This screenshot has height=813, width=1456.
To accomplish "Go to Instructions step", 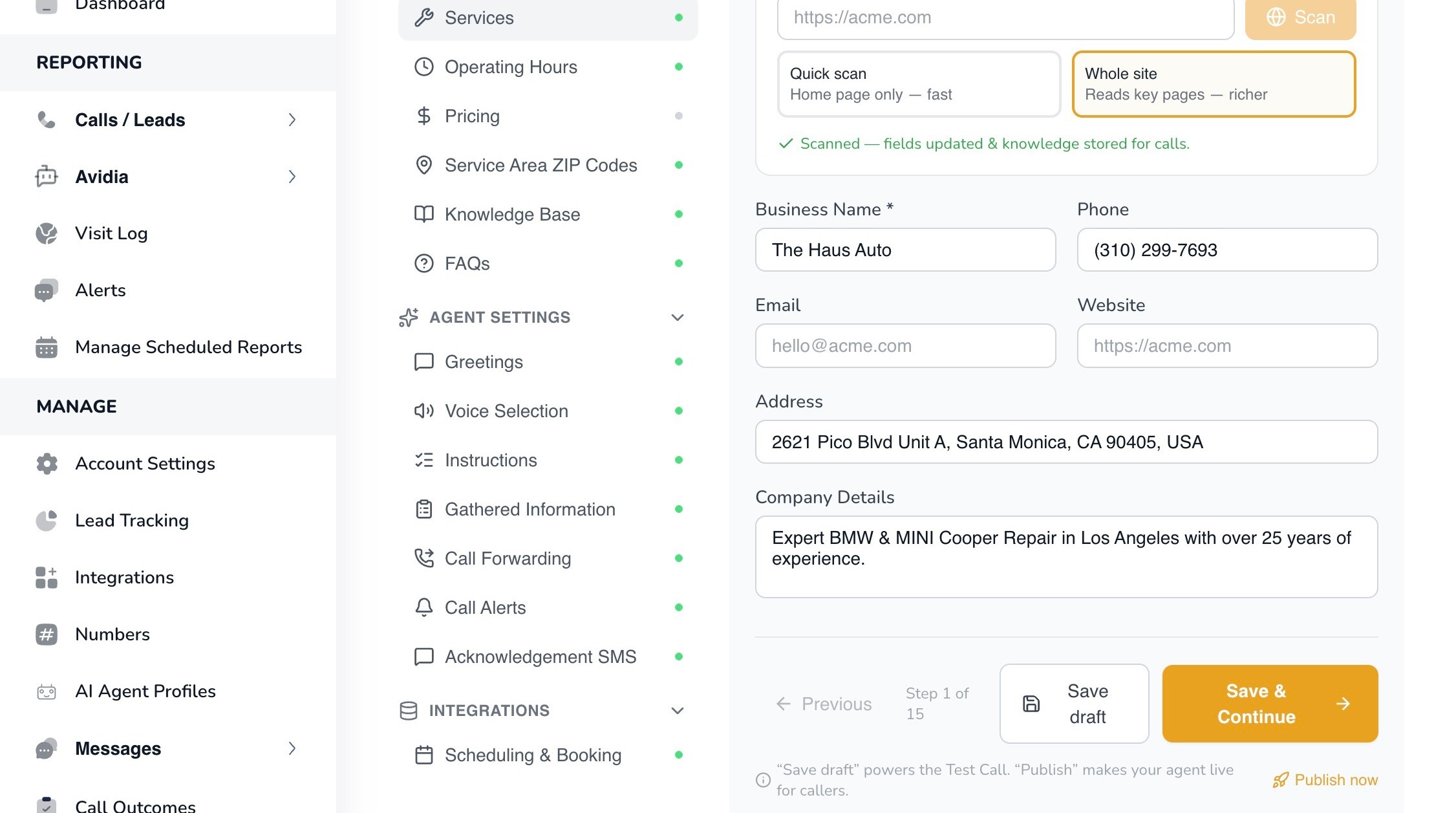I will click(548, 460).
